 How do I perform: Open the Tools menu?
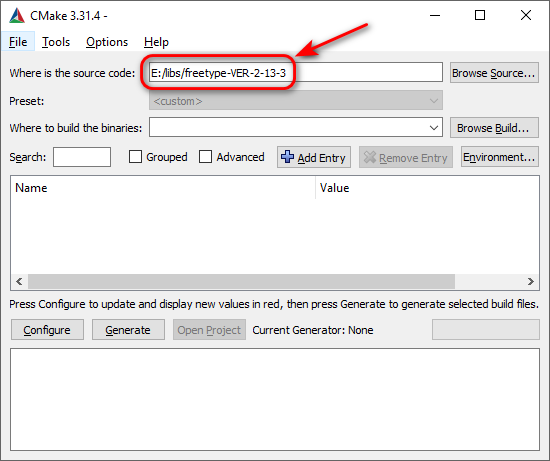tap(56, 42)
